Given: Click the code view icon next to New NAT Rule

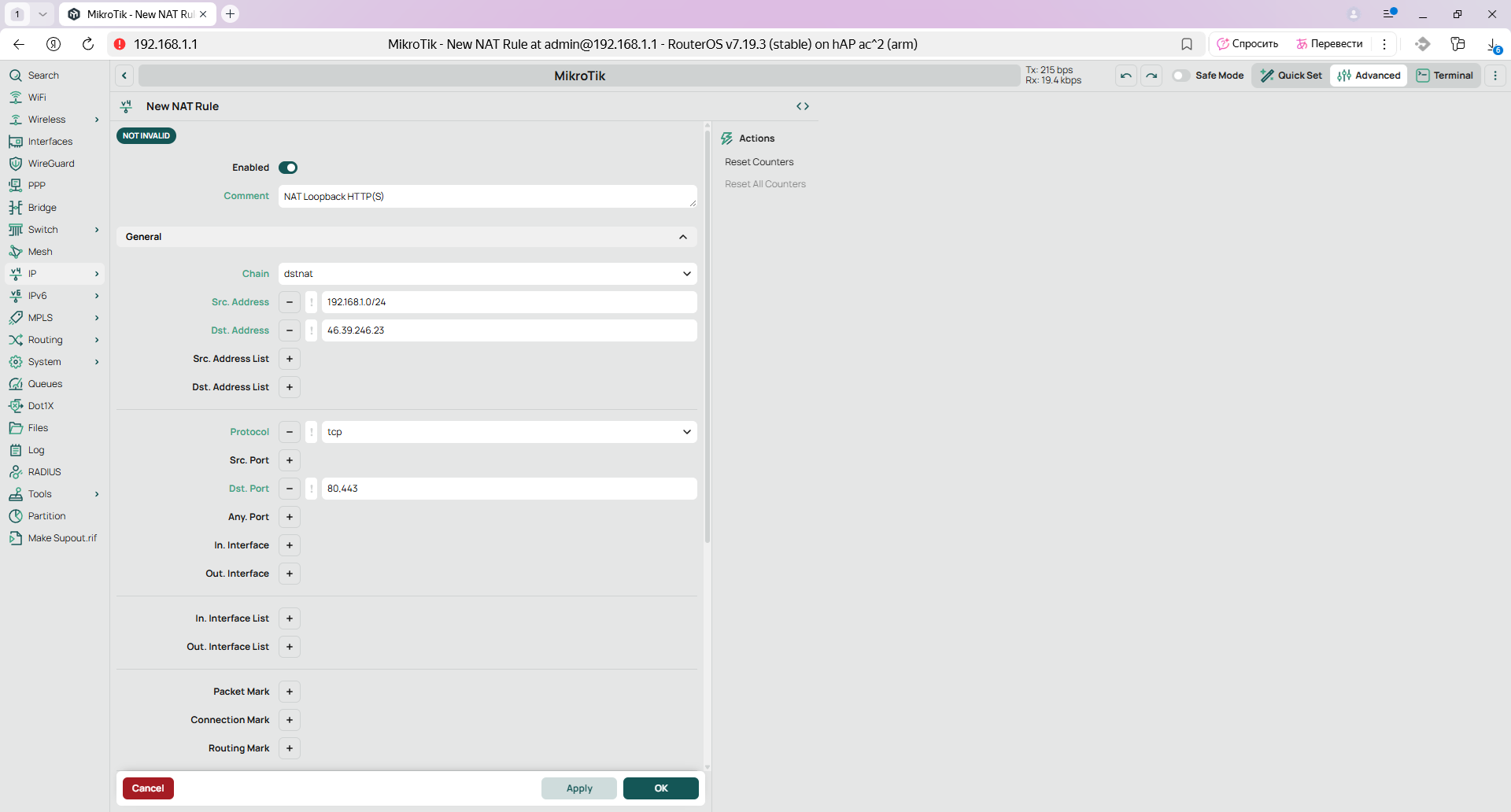Looking at the screenshot, I should point(803,106).
